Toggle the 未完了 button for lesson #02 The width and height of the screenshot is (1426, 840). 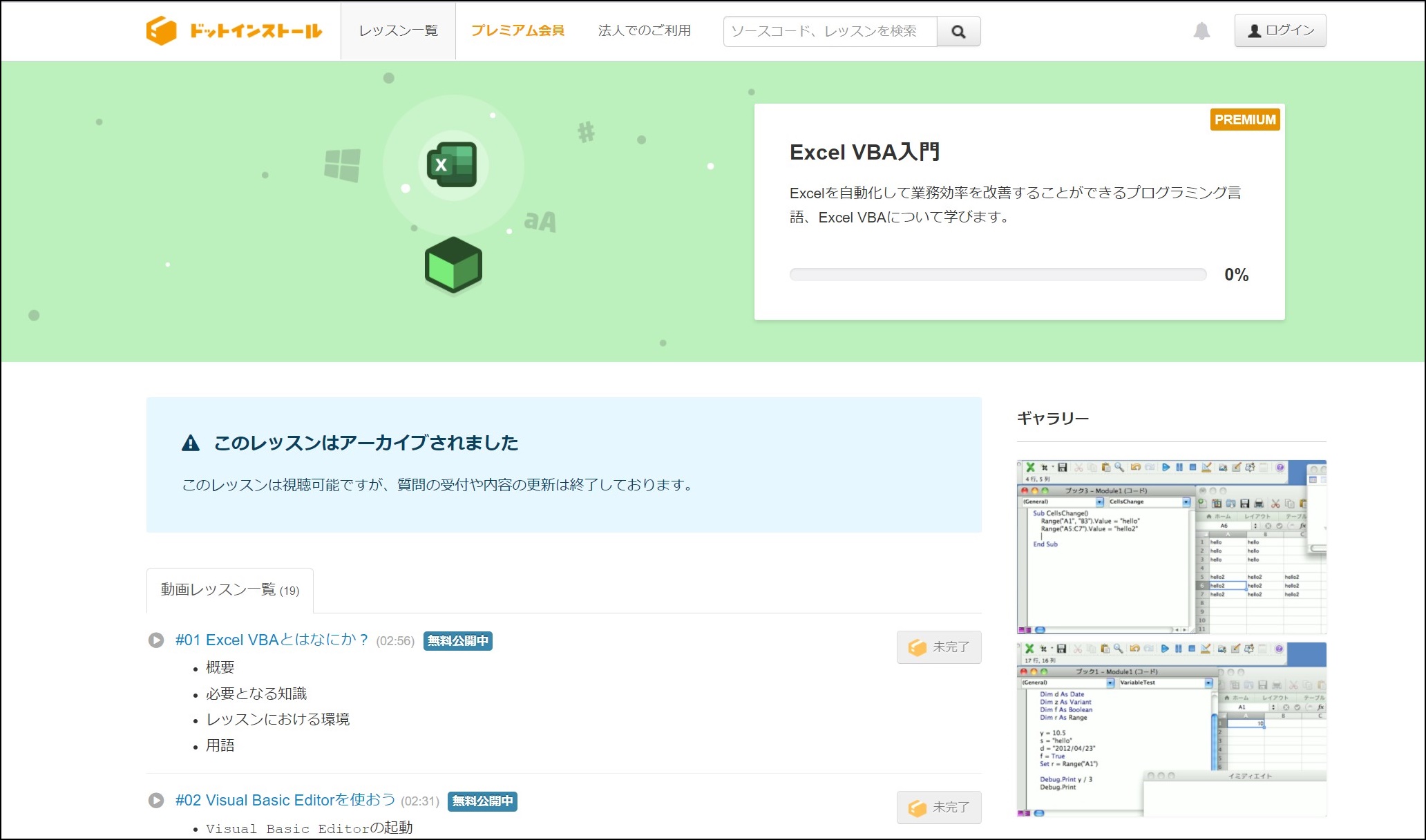[x=939, y=808]
